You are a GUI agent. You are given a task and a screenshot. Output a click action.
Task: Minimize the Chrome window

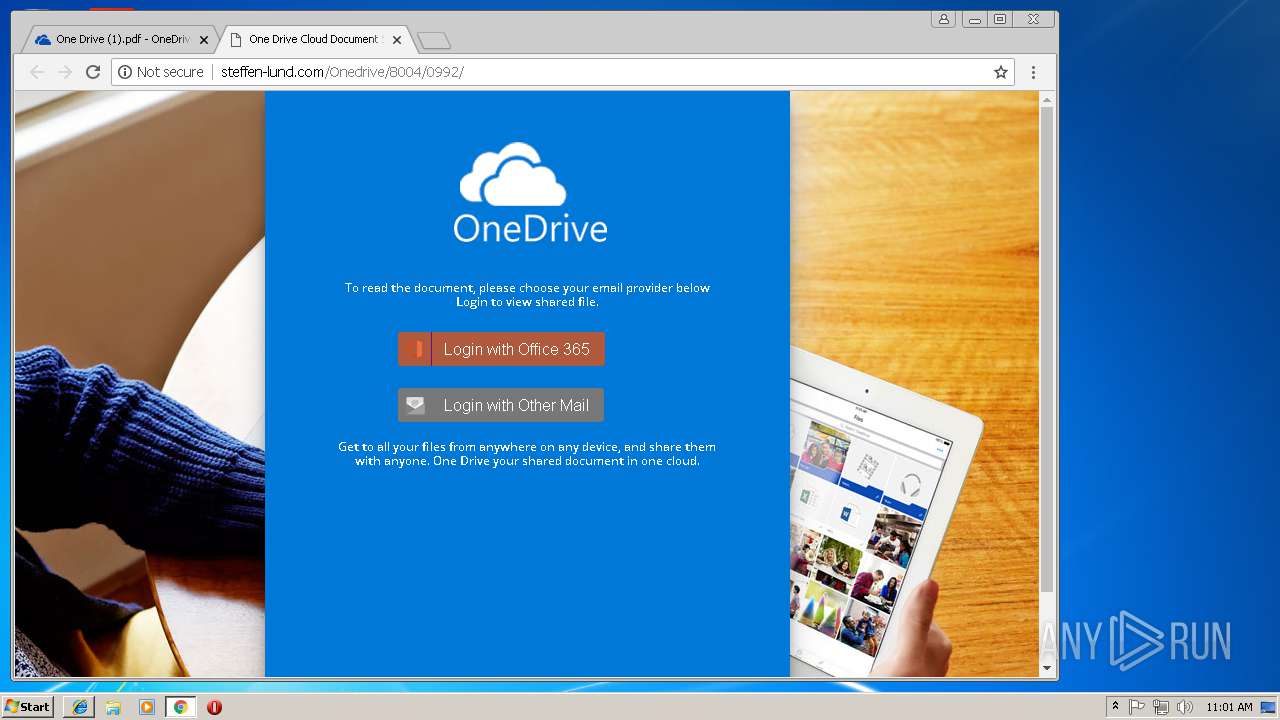974,19
